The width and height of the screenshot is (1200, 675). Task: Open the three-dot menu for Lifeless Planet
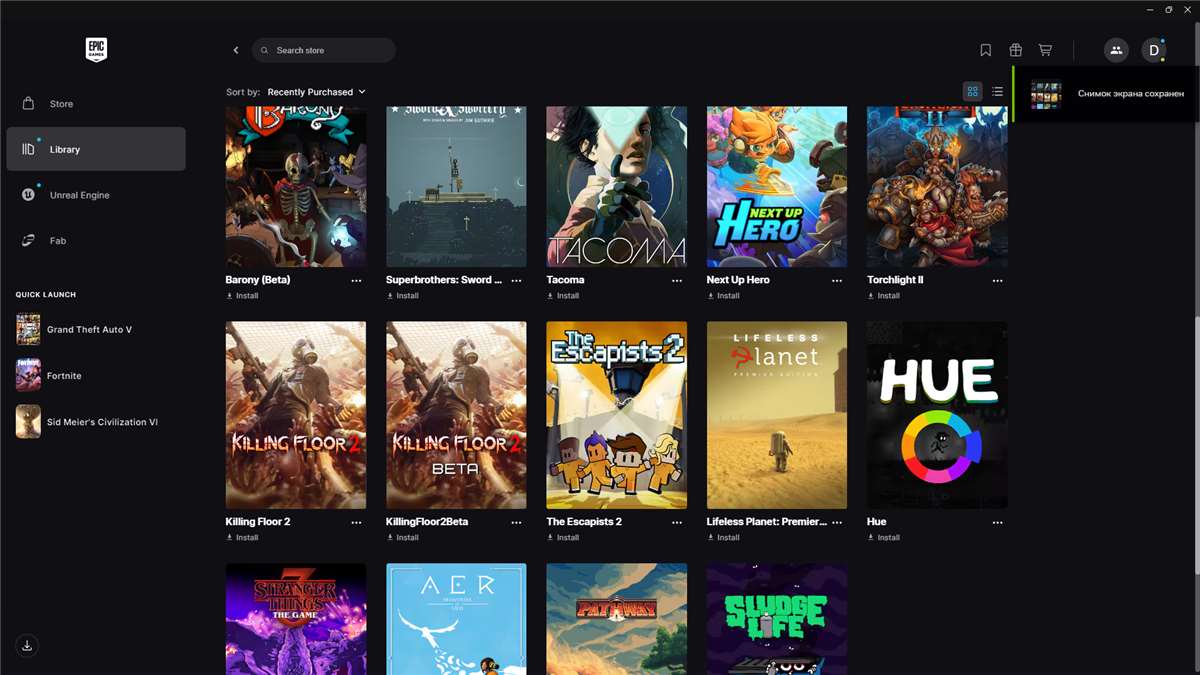click(837, 523)
